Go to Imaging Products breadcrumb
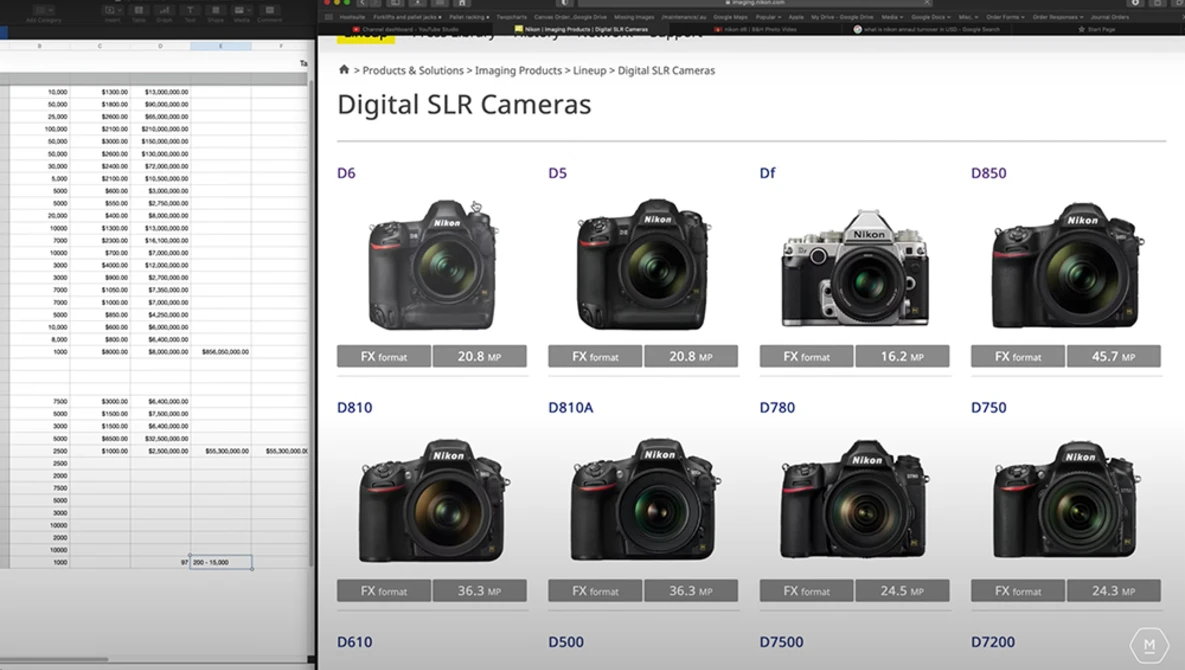The height and width of the screenshot is (670, 1185). pos(518,70)
